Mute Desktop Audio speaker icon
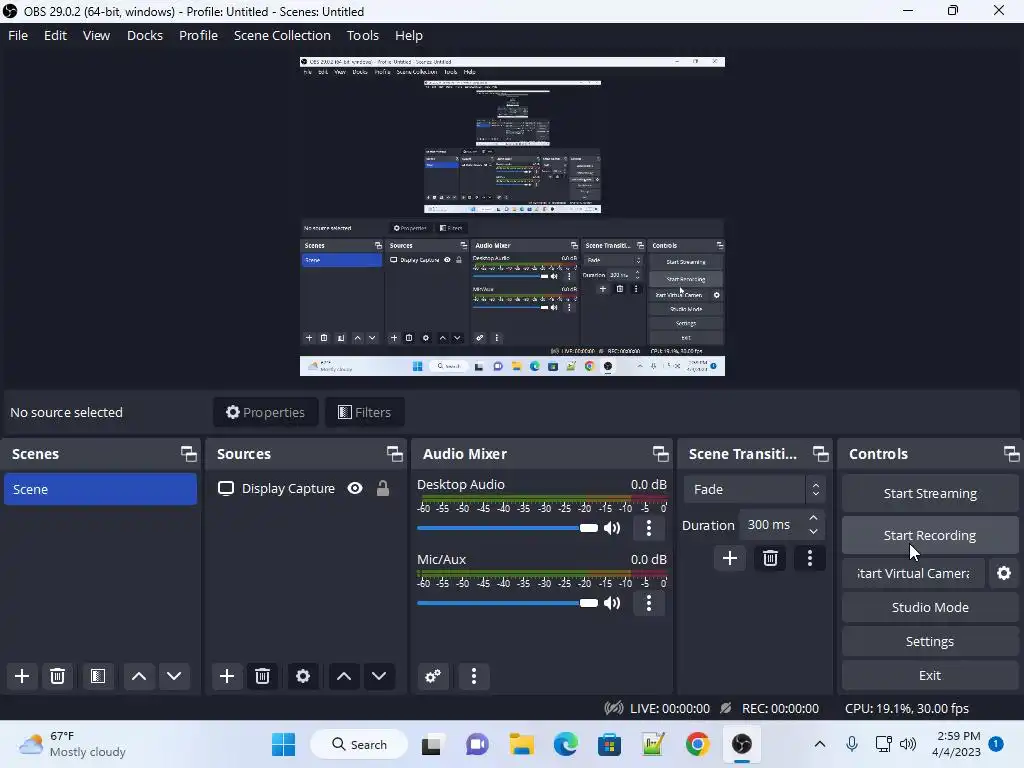This screenshot has width=1024, height=768. (612, 528)
